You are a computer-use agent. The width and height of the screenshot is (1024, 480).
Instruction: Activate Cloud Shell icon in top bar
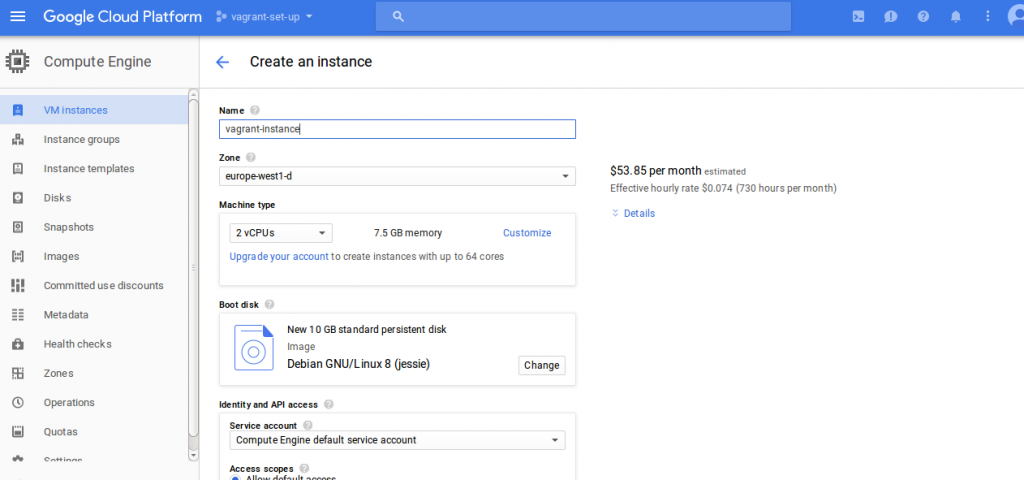click(x=859, y=16)
